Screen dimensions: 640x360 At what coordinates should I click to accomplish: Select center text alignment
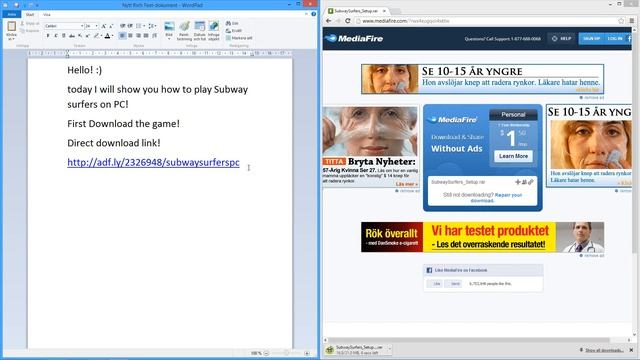(130, 36)
